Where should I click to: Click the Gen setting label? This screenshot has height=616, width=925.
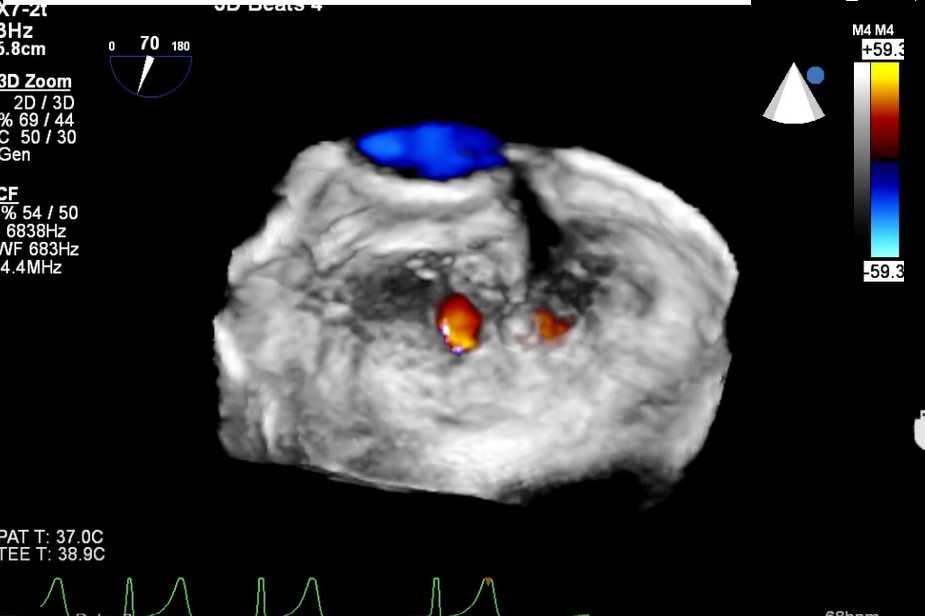(x=15, y=155)
